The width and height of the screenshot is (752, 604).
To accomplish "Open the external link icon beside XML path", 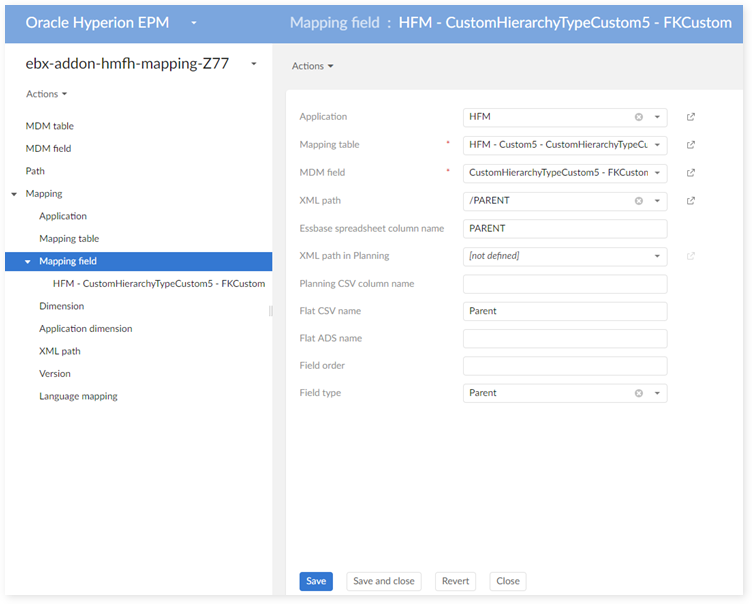I will tap(691, 201).
